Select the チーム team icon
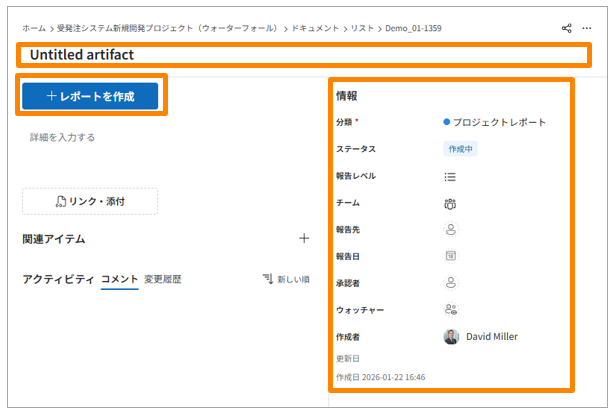Screen dimensions: 612x412 [450, 203]
